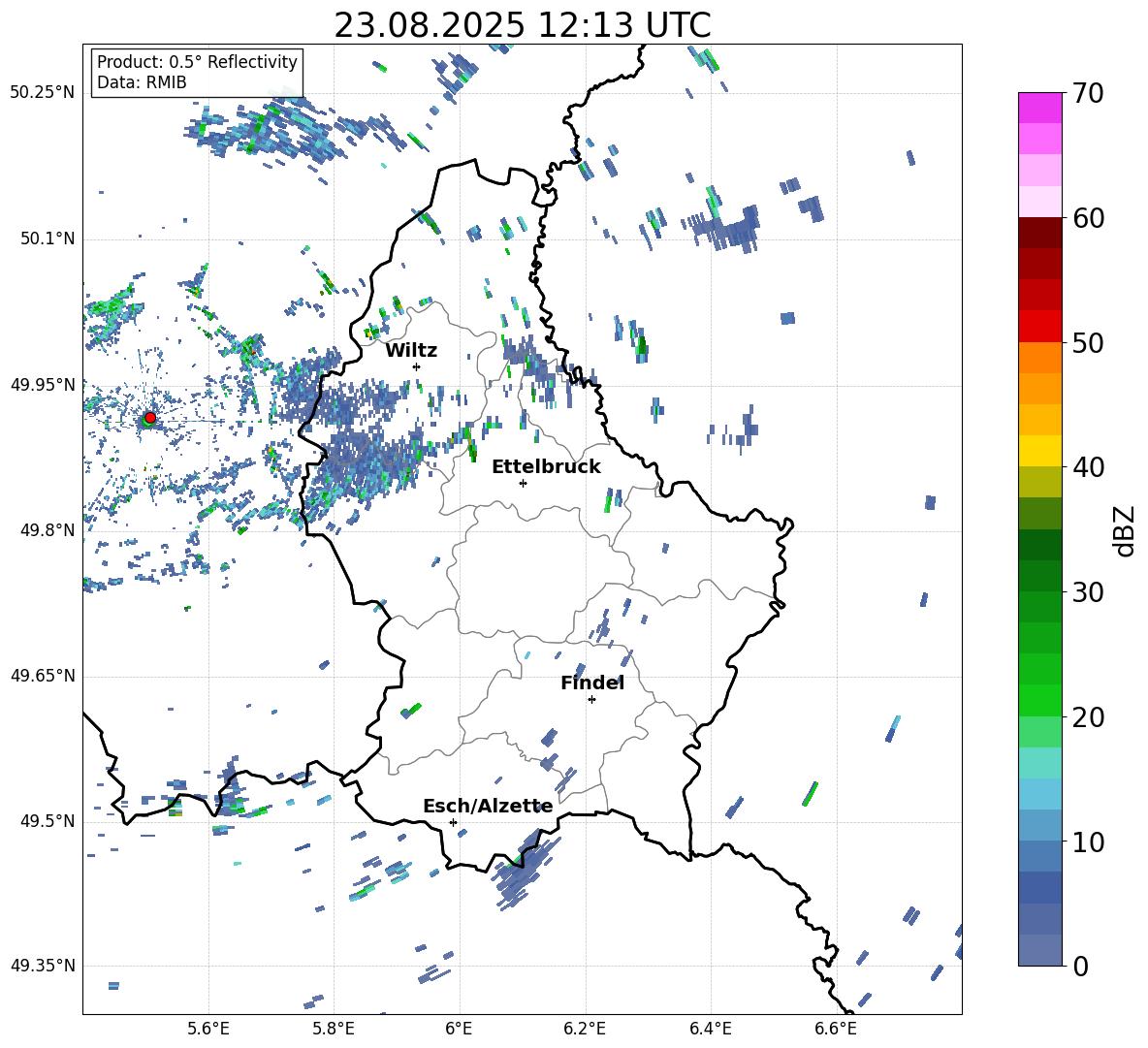The width and height of the screenshot is (1148, 1048).
Task: Click the 49.5°N latitude label
Action: pos(47,821)
